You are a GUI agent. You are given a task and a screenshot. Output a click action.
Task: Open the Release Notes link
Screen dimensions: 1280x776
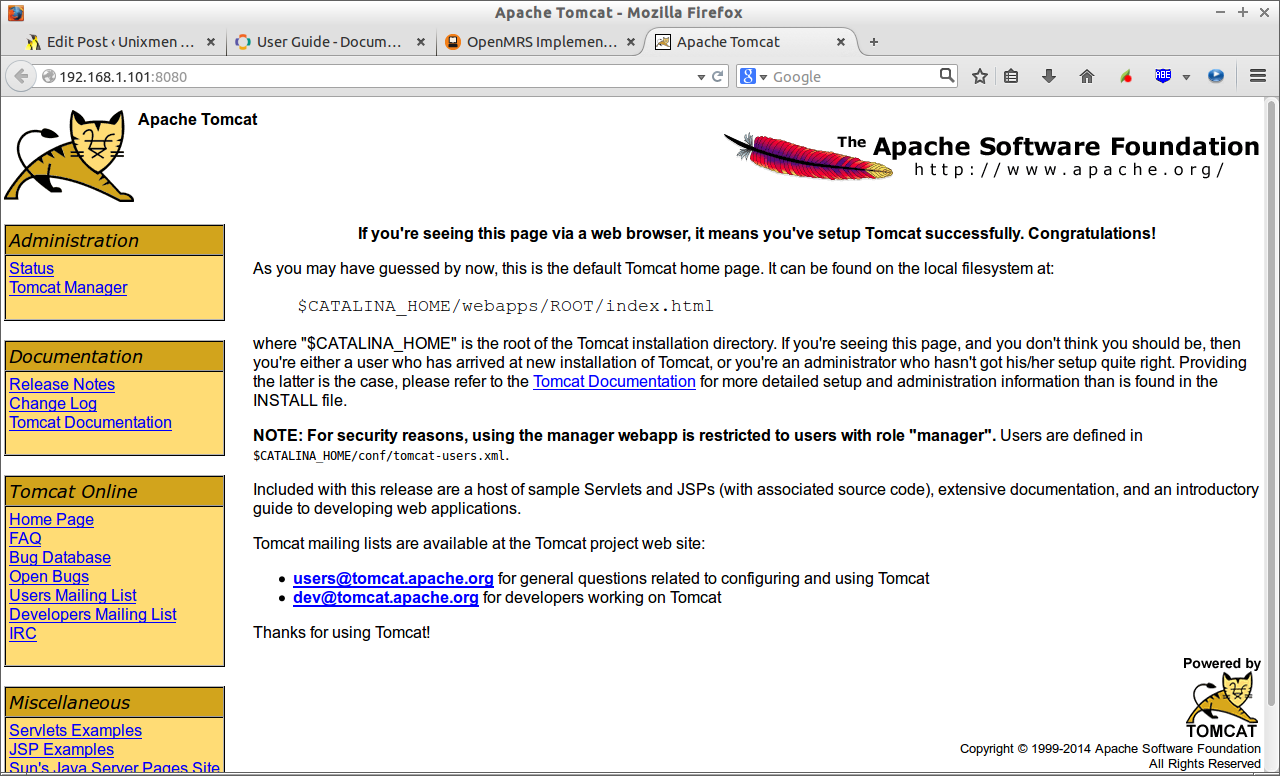click(x=62, y=384)
